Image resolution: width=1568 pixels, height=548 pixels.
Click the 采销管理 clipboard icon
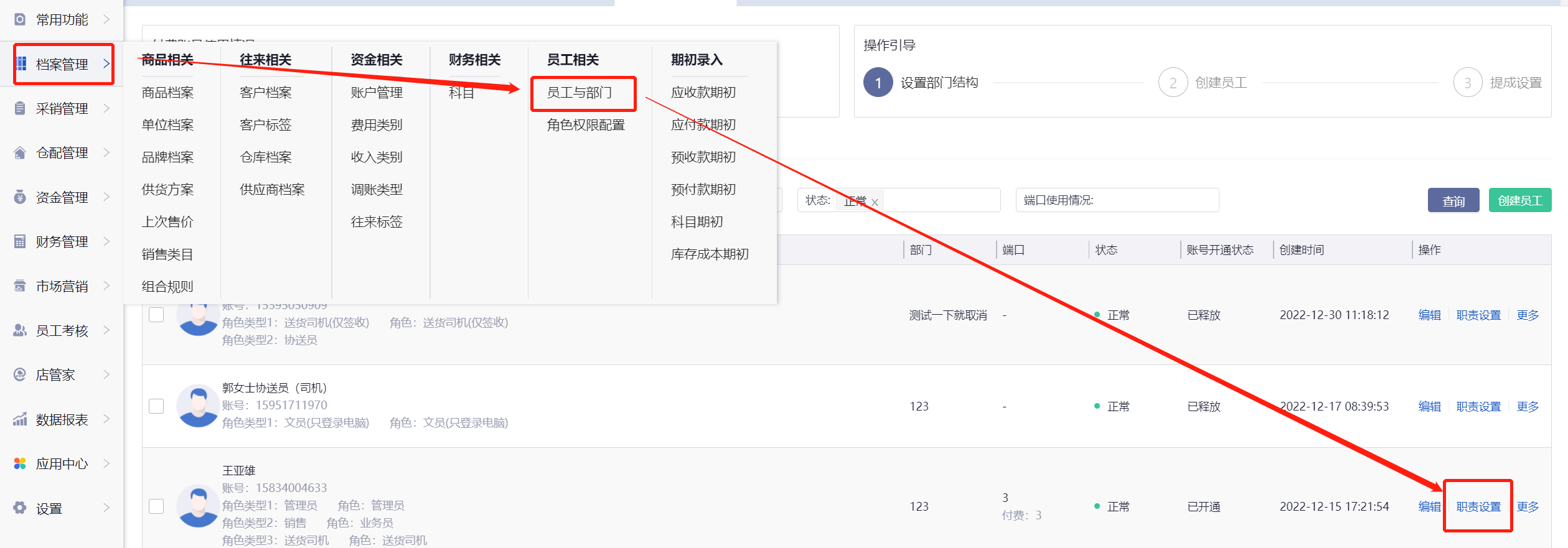[x=20, y=108]
